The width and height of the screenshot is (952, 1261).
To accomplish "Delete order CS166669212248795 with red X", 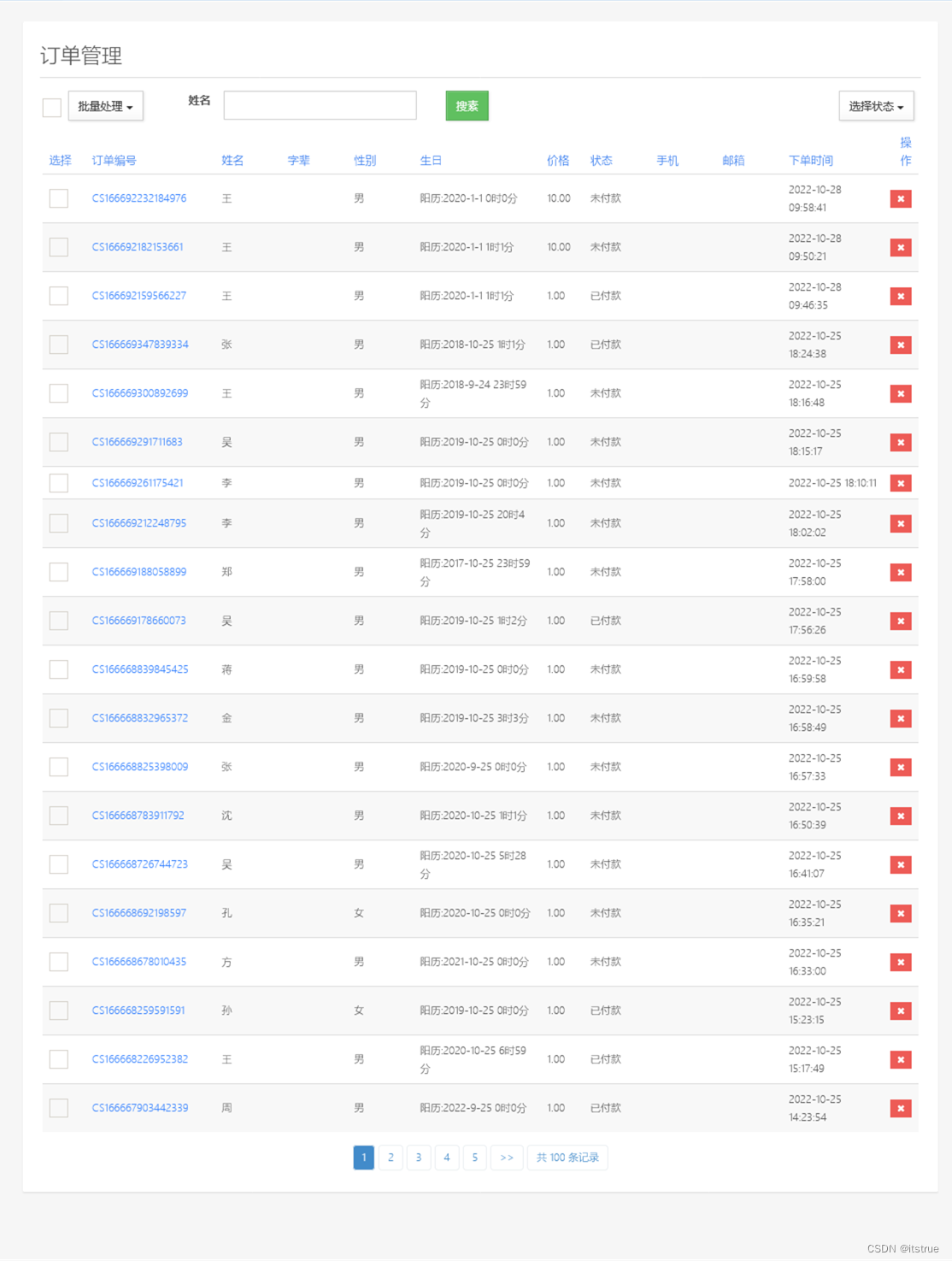I will [901, 523].
